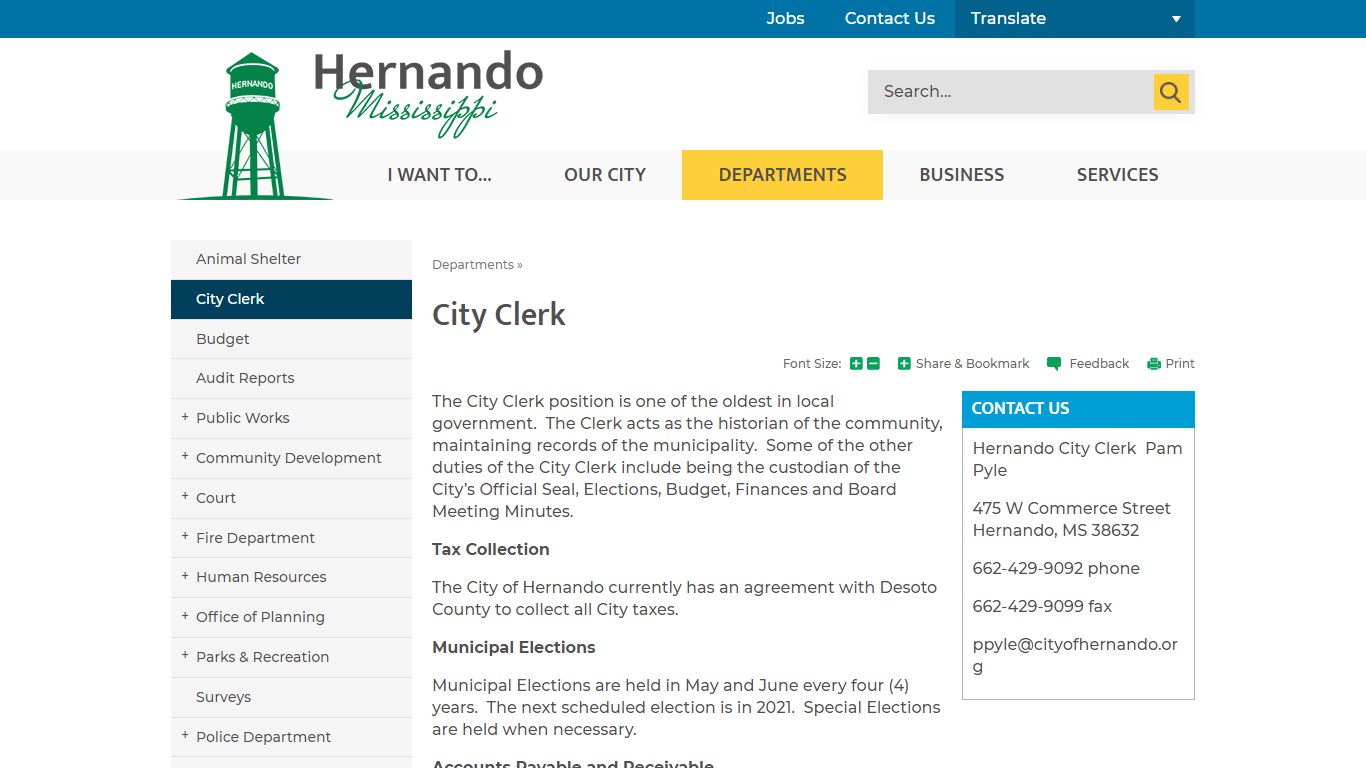Open the DEPARTMENTS menu
The width and height of the screenshot is (1366, 768).
click(782, 175)
